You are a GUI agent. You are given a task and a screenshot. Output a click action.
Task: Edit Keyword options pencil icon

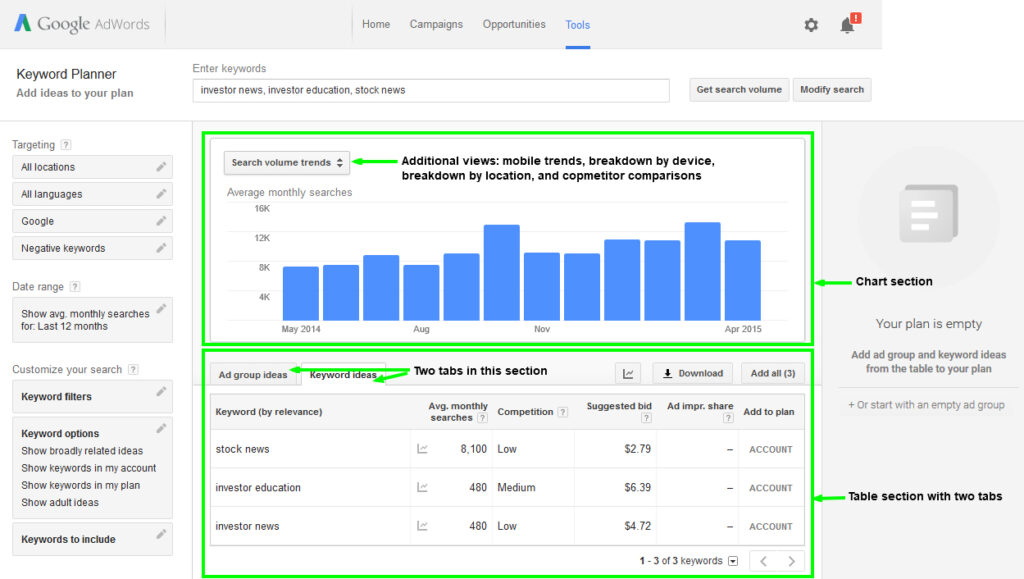[161, 428]
